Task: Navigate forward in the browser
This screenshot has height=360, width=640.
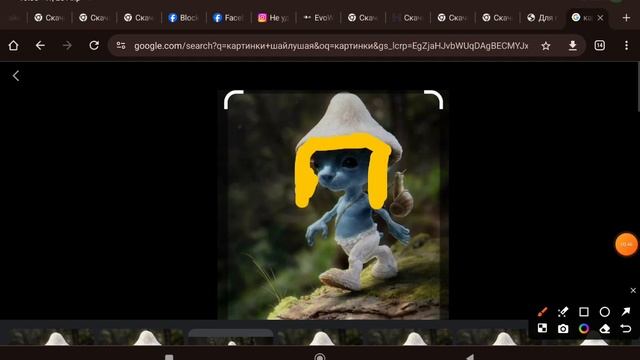Action: 67,45
